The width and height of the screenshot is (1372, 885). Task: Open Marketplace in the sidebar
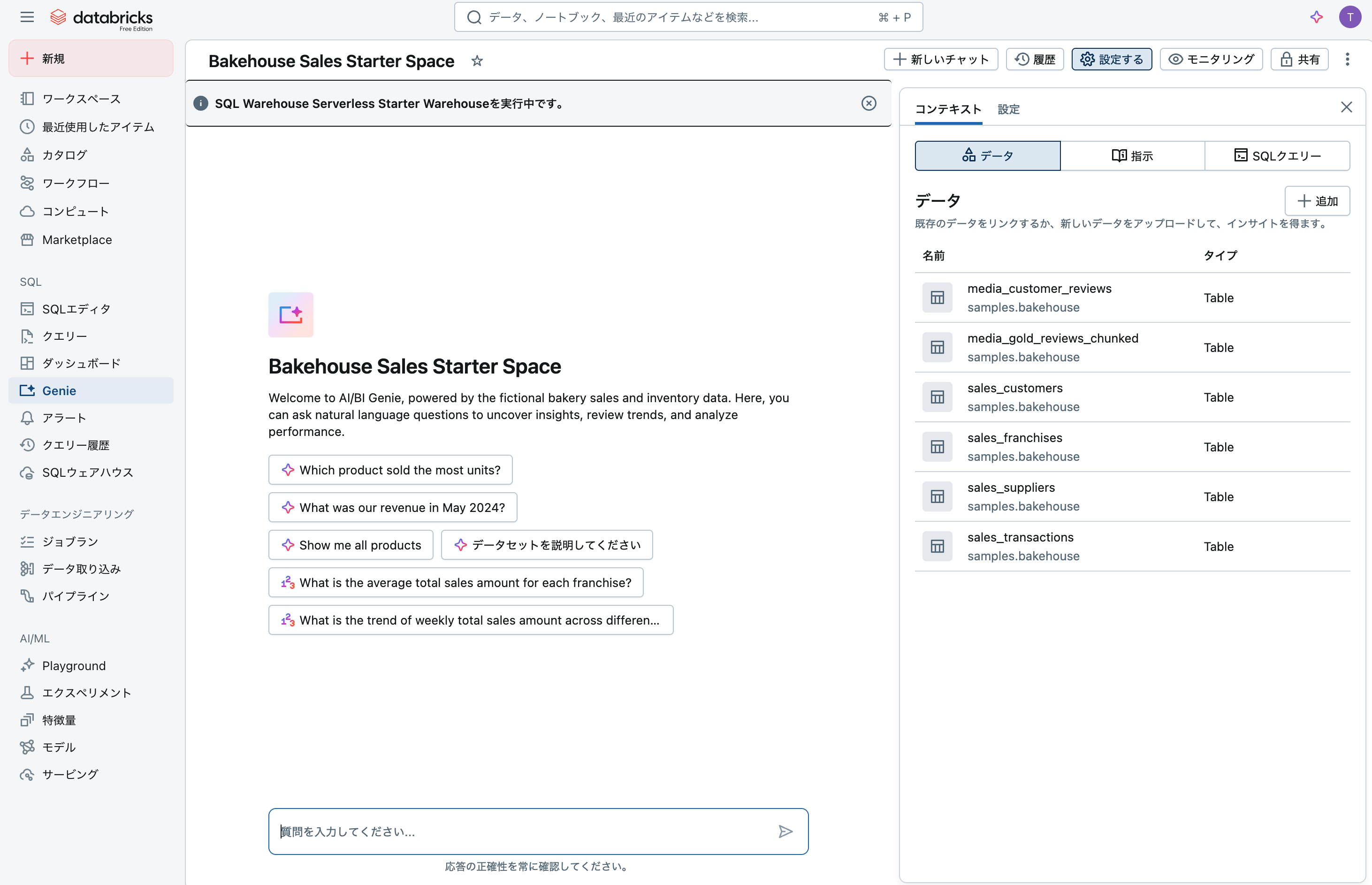pos(91,240)
